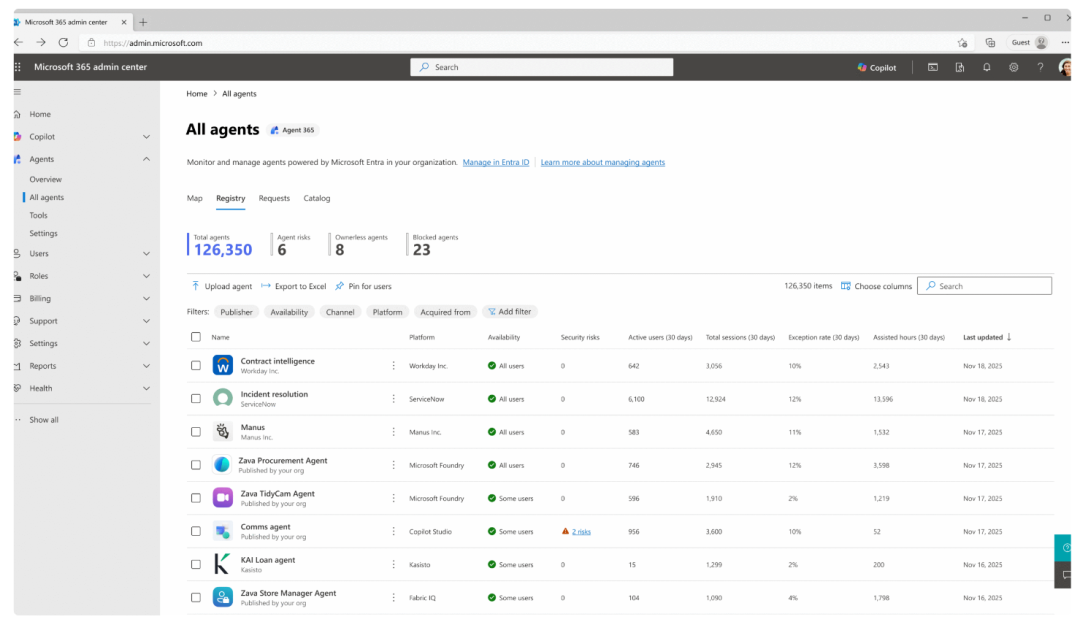Toggle the select-all checkbox in table header
Screen dimensions: 1080x622
196,337
